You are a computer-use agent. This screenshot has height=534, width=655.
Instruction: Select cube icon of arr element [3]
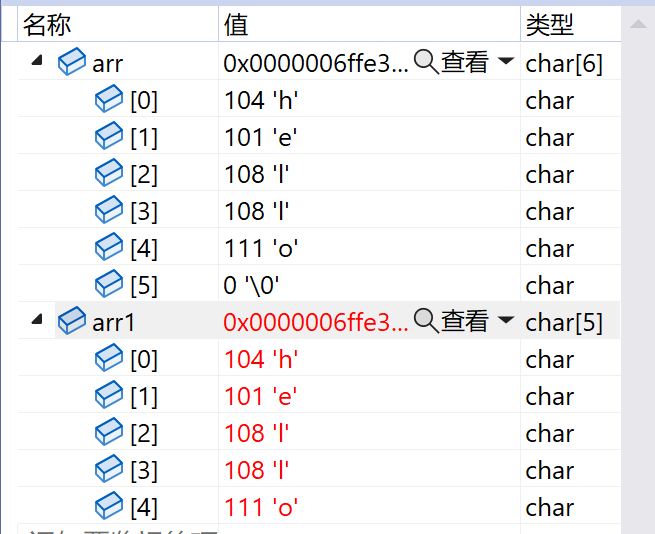[109, 210]
